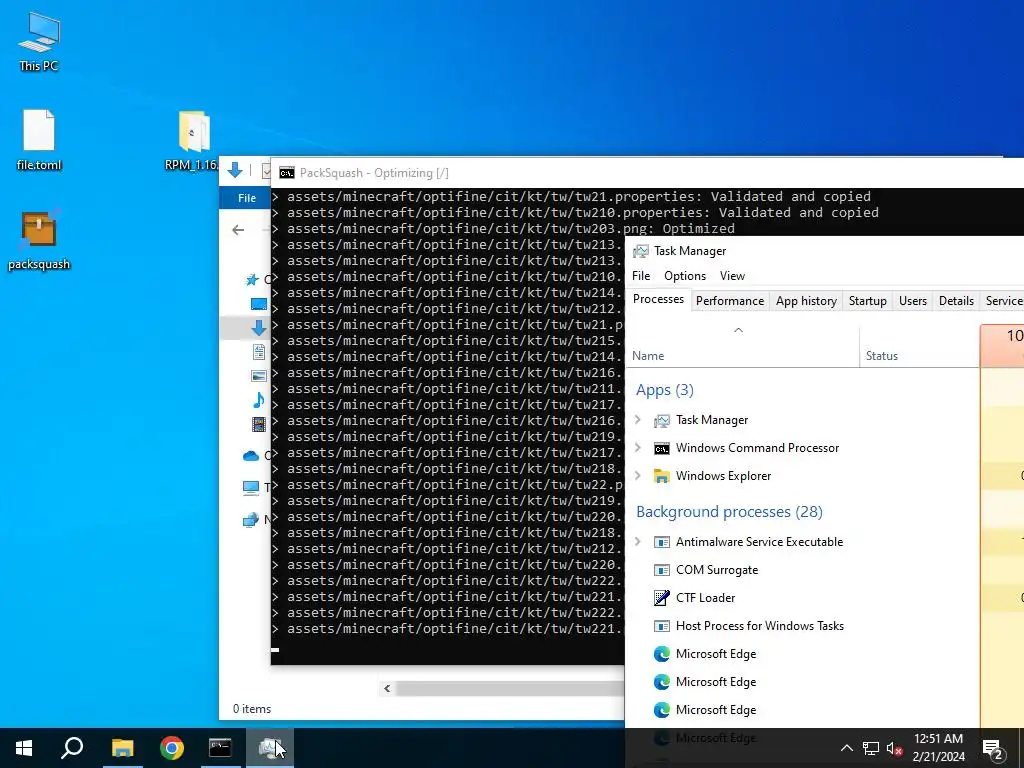This screenshot has width=1024, height=768.
Task: Click the Task Manager title bar icon
Action: point(641,251)
